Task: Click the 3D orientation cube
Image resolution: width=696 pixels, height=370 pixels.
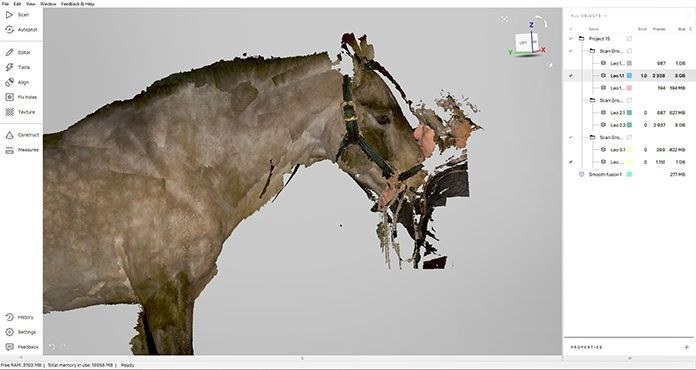Action: tap(527, 43)
